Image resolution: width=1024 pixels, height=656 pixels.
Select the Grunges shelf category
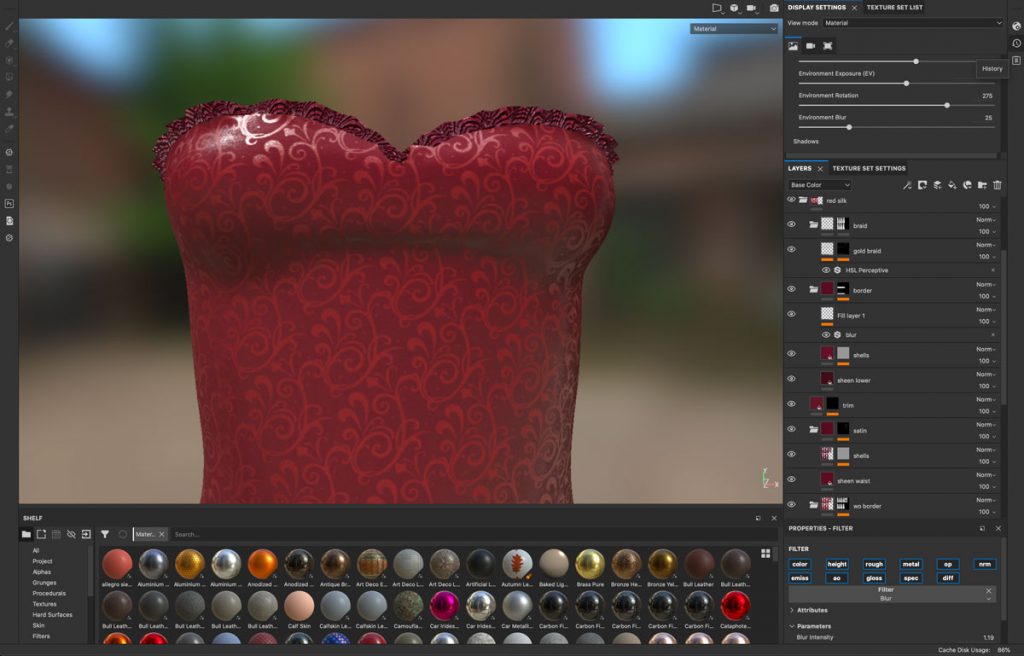pos(44,583)
